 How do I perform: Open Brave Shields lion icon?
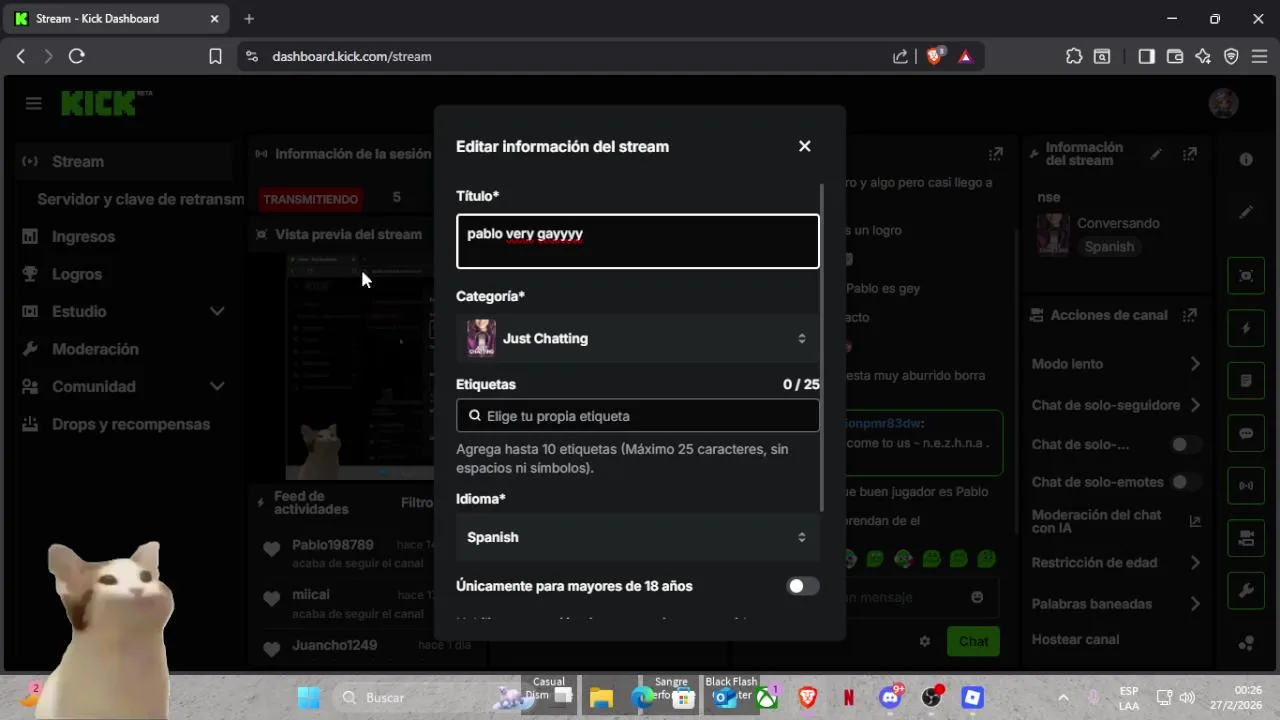coord(935,56)
